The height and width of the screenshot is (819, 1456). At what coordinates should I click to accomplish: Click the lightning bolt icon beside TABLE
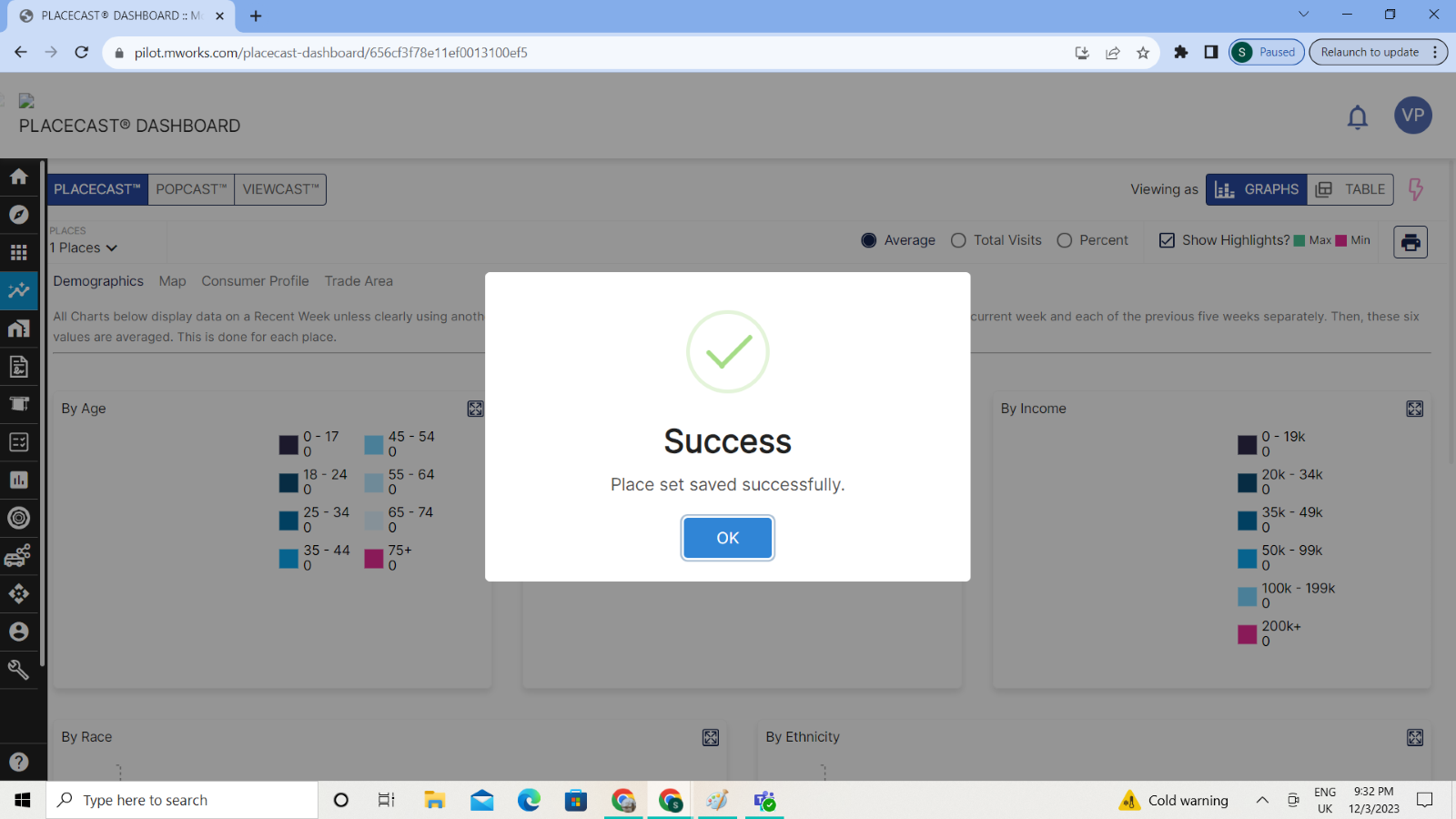pos(1416,189)
